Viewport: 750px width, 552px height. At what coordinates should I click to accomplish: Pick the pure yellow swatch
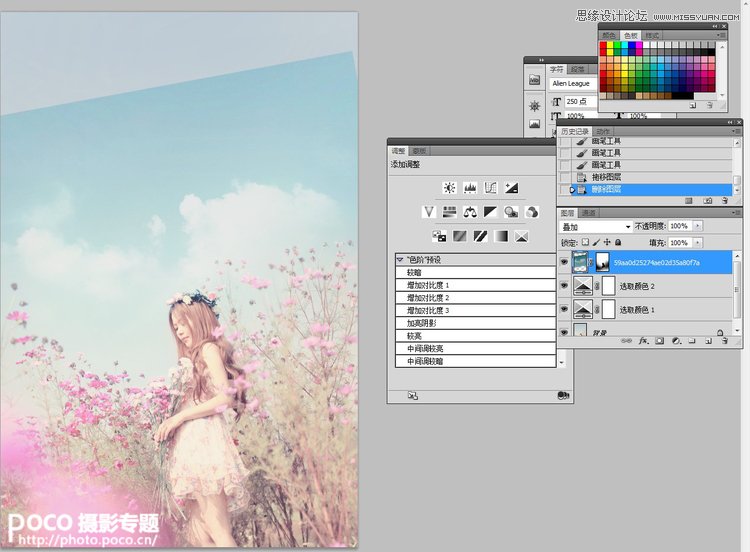click(x=610, y=45)
